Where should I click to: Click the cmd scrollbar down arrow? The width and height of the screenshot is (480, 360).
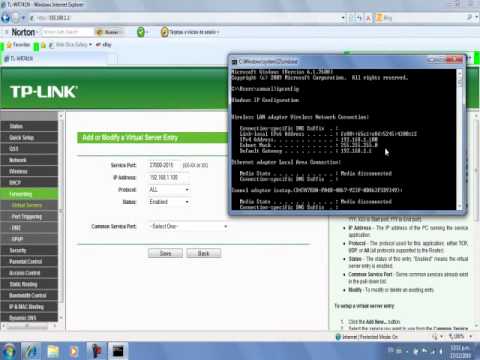point(460,207)
